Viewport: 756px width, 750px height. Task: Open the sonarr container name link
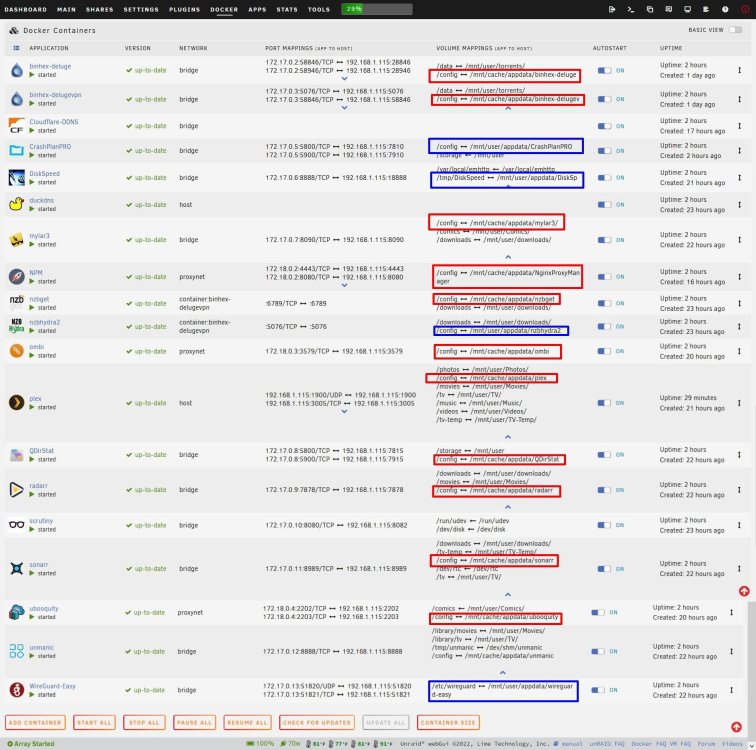(39, 564)
